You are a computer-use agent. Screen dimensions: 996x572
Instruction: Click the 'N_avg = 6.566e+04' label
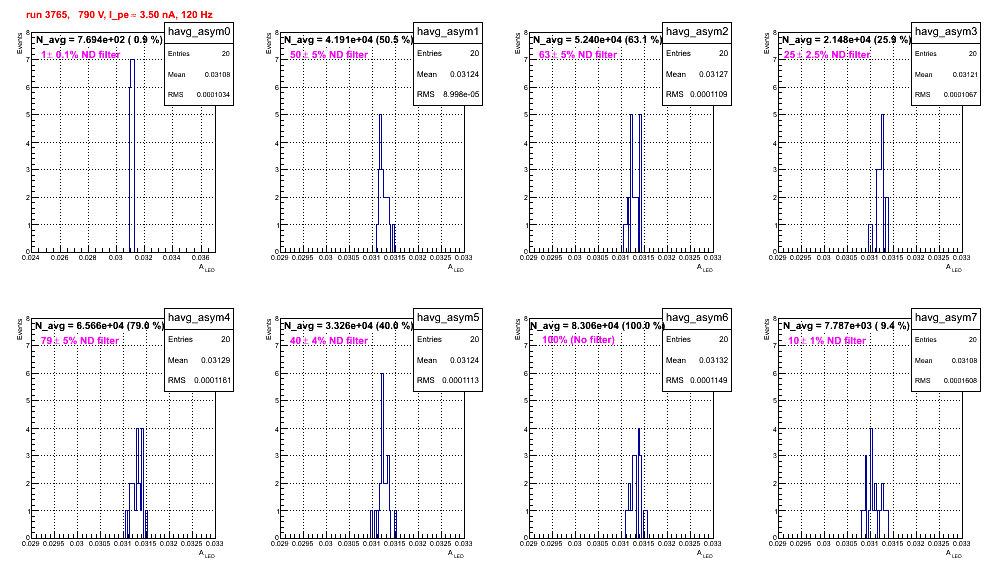pos(99,326)
